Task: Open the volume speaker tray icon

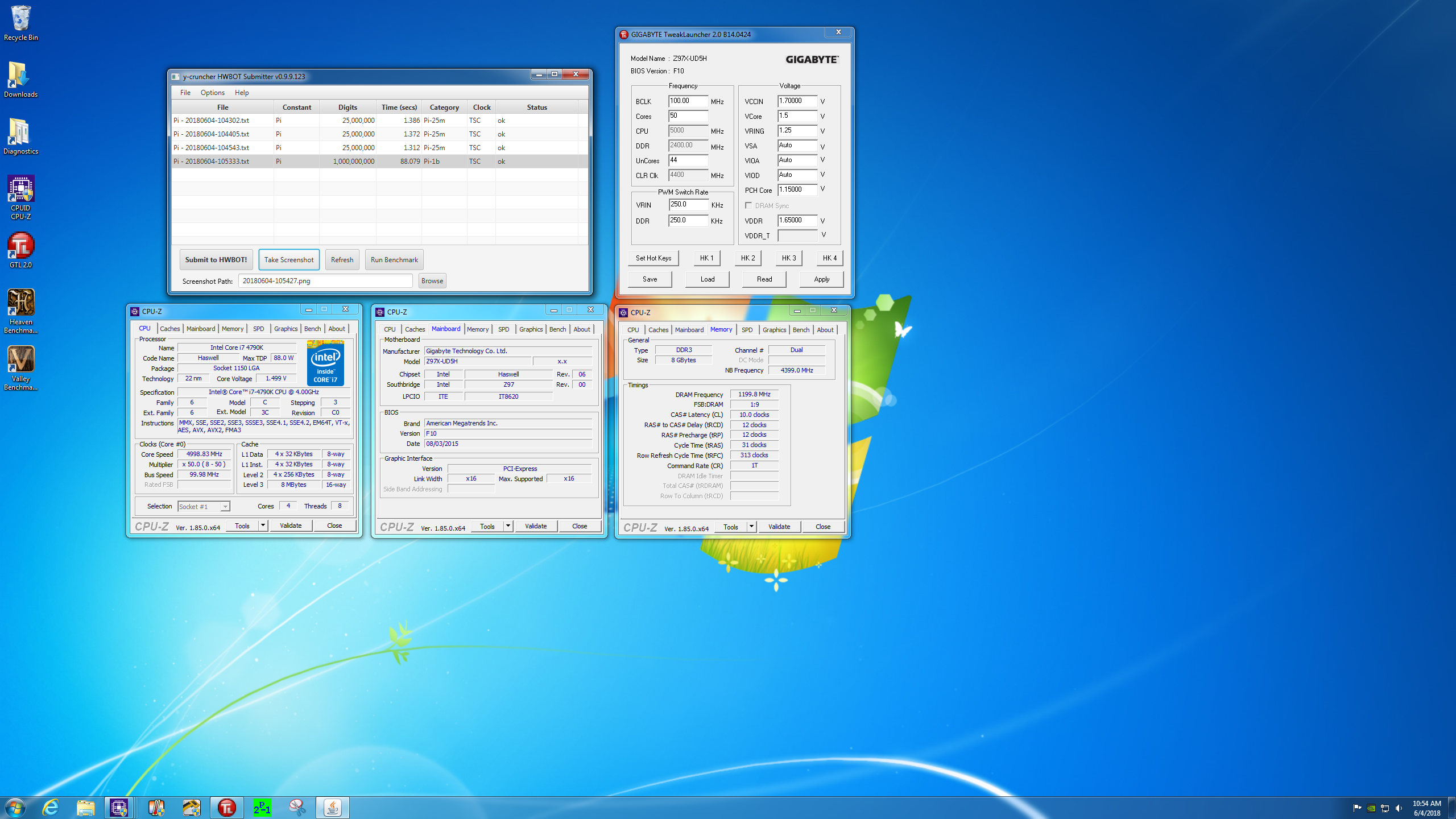Action: [1399, 808]
